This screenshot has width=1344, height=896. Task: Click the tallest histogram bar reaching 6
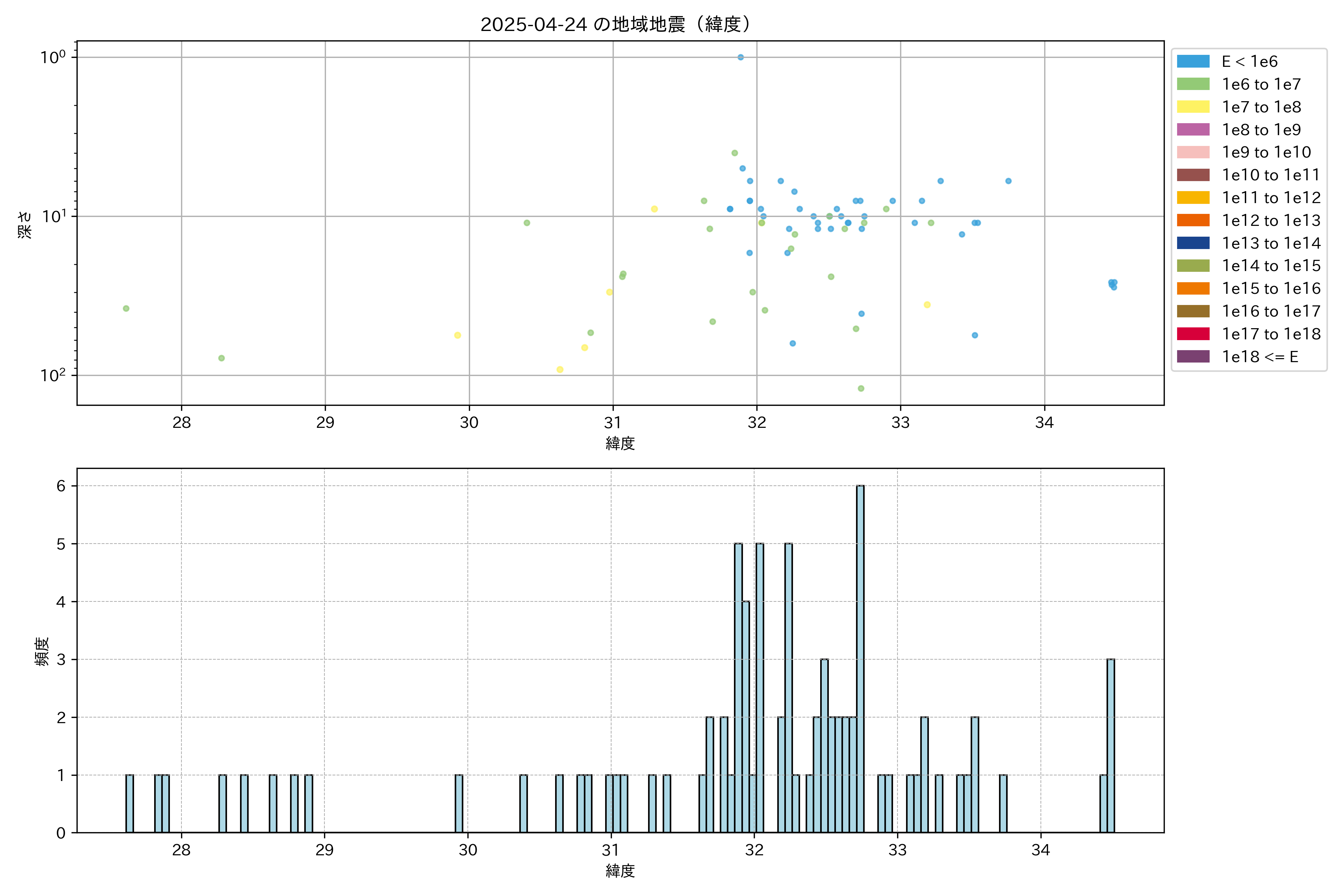(x=860, y=657)
